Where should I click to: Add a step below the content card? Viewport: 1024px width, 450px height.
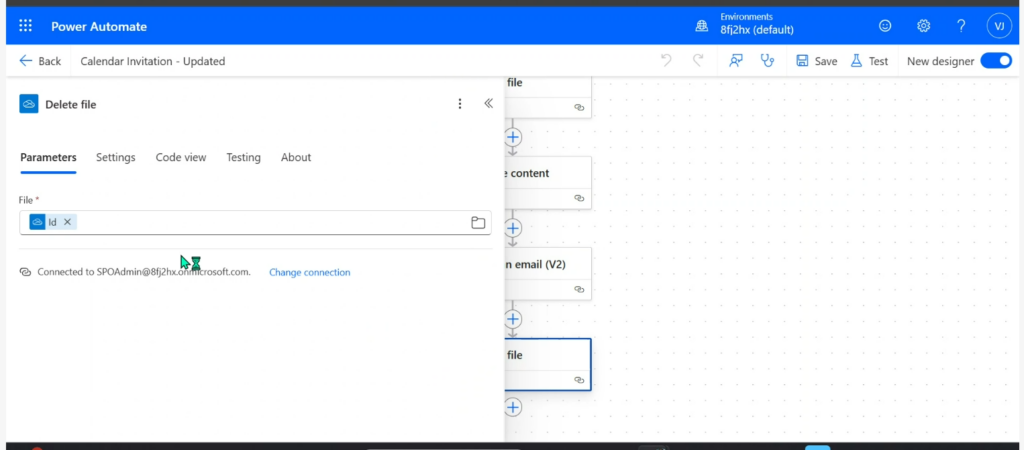(513, 228)
